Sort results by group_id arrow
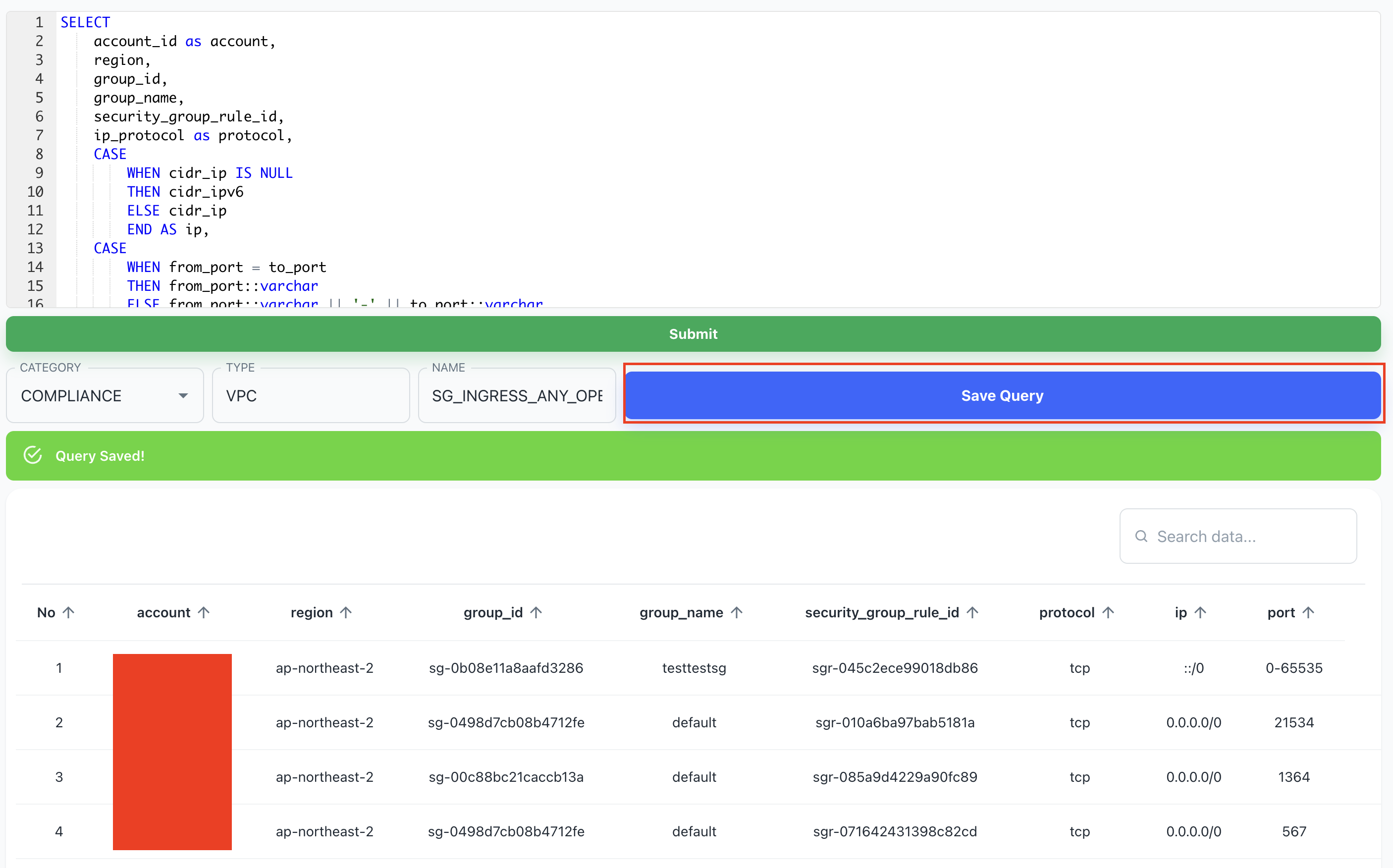Image resolution: width=1393 pixels, height=868 pixels. tap(536, 612)
